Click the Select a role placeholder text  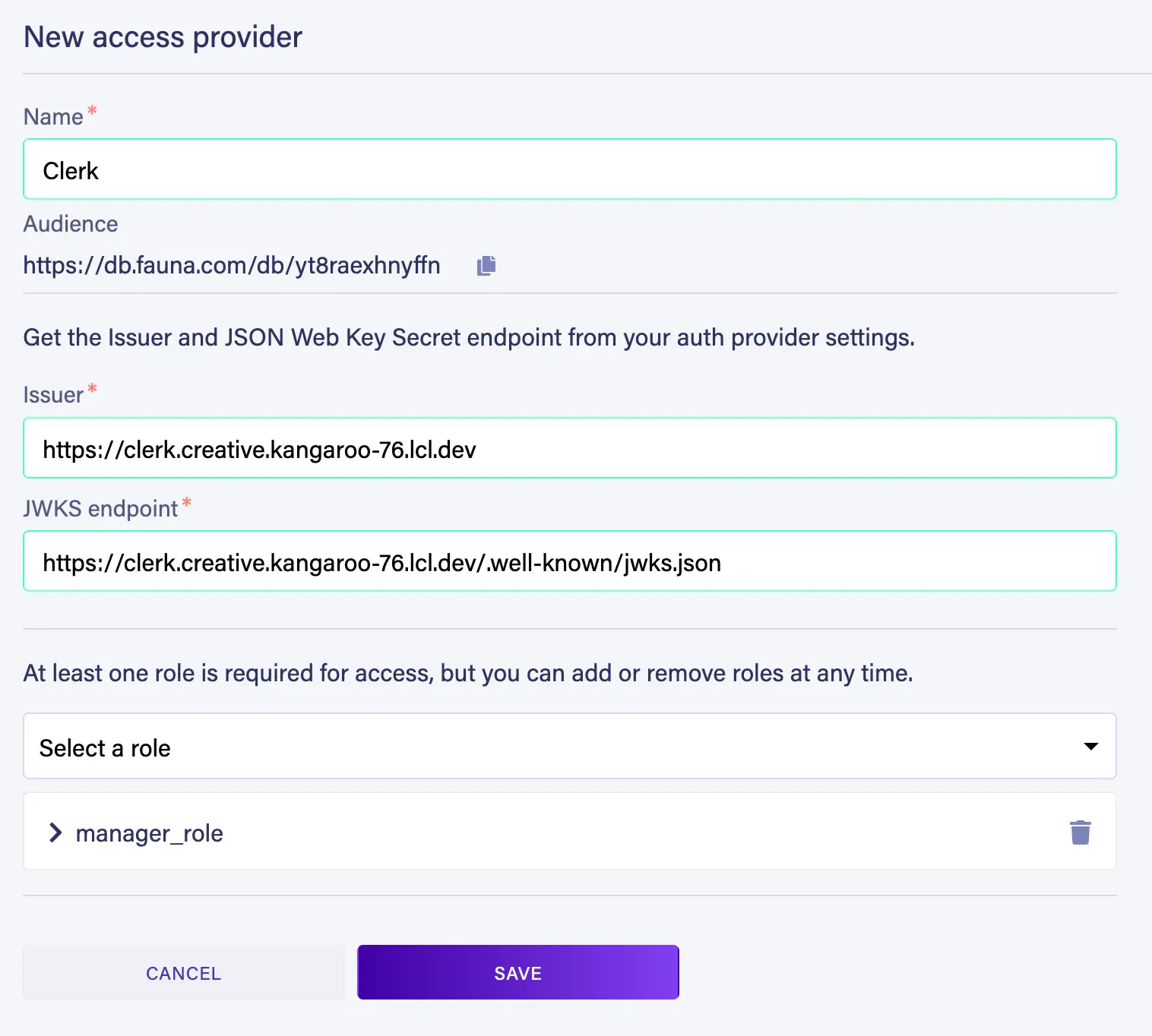point(106,747)
